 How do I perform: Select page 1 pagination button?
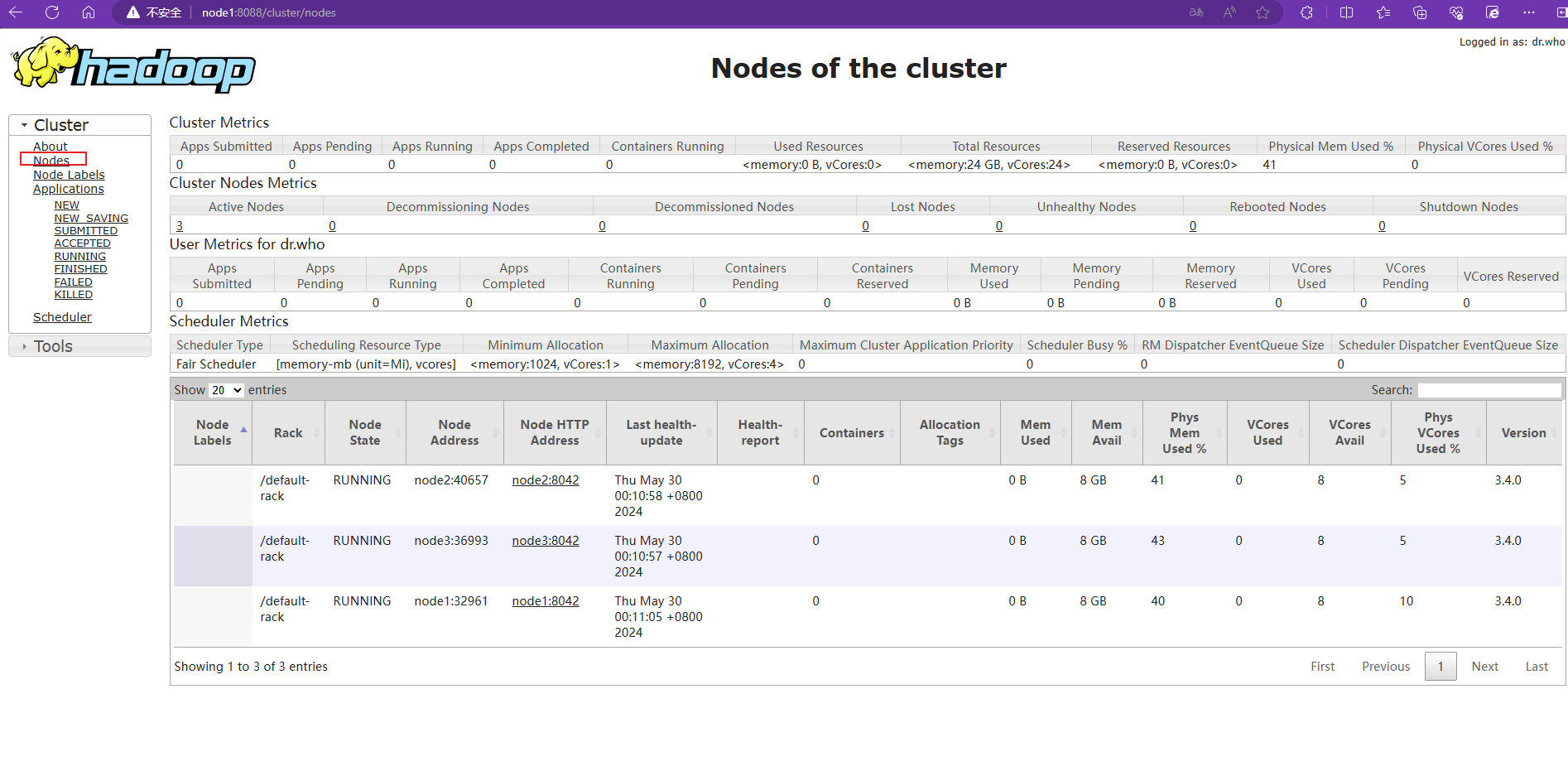pyautogui.click(x=1441, y=667)
